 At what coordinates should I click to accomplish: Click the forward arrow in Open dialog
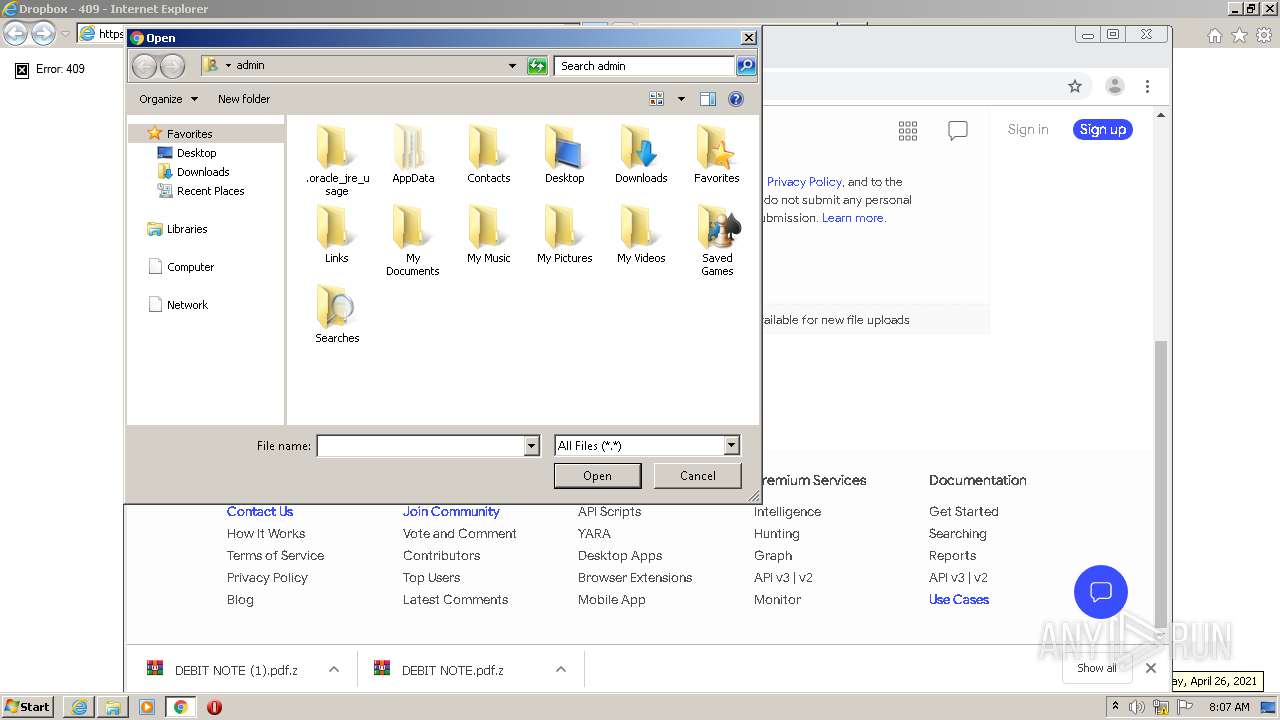(172, 66)
